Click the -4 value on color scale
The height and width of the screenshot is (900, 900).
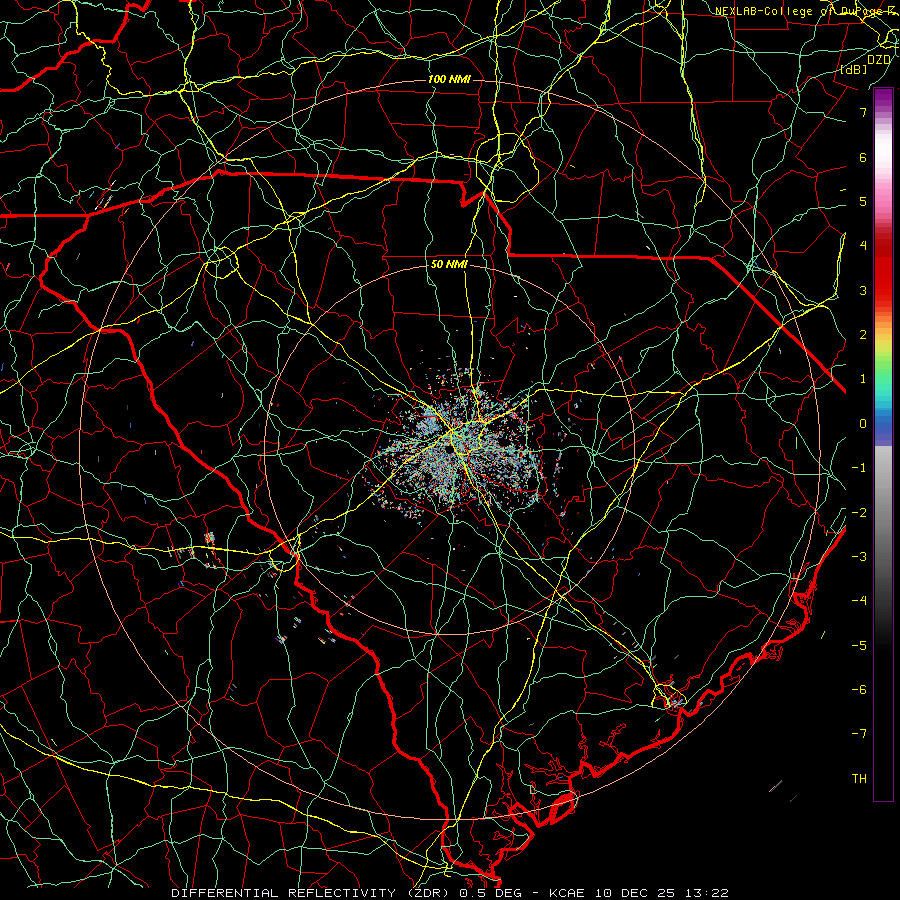[859, 600]
